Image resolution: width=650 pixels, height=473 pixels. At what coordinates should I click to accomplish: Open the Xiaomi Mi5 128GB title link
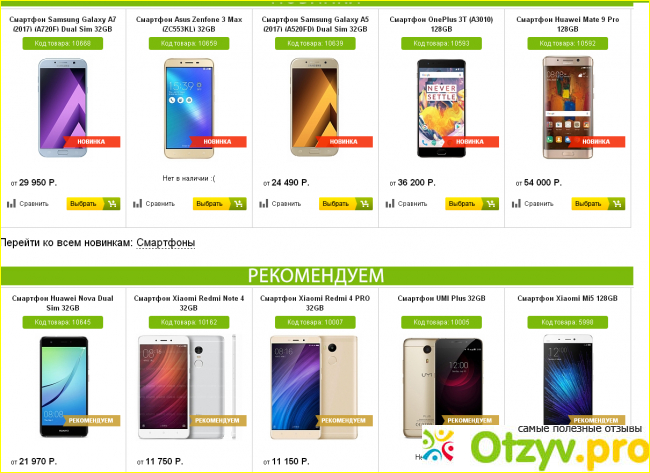(x=567, y=298)
